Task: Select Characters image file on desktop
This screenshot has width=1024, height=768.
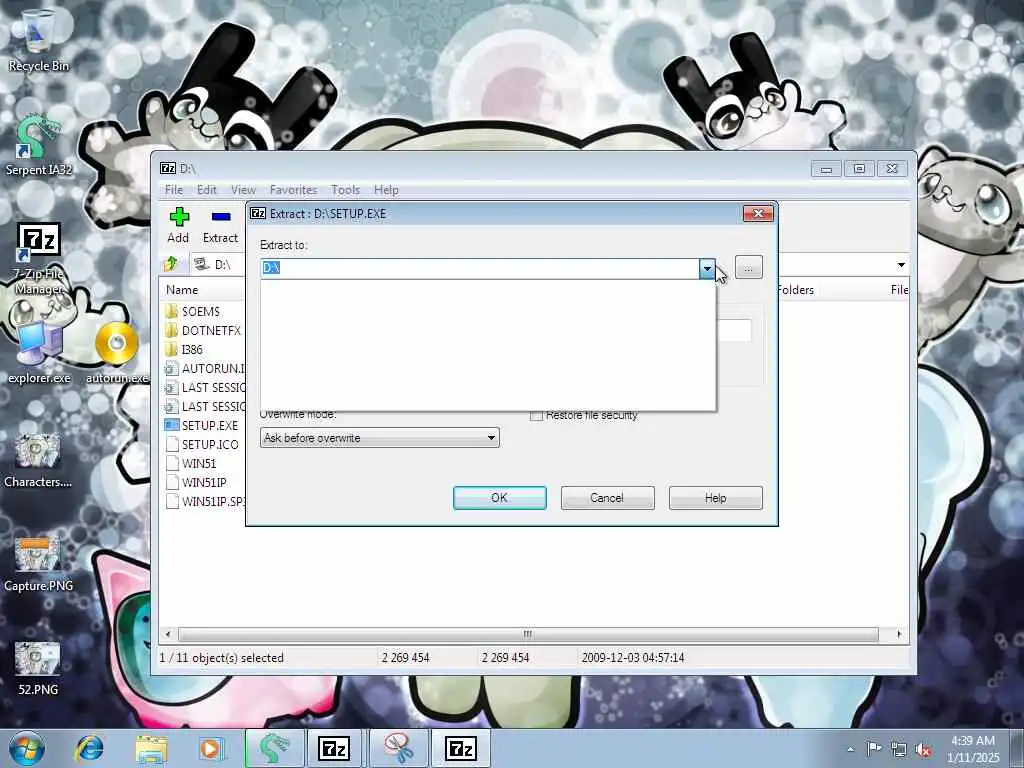Action: (x=38, y=460)
